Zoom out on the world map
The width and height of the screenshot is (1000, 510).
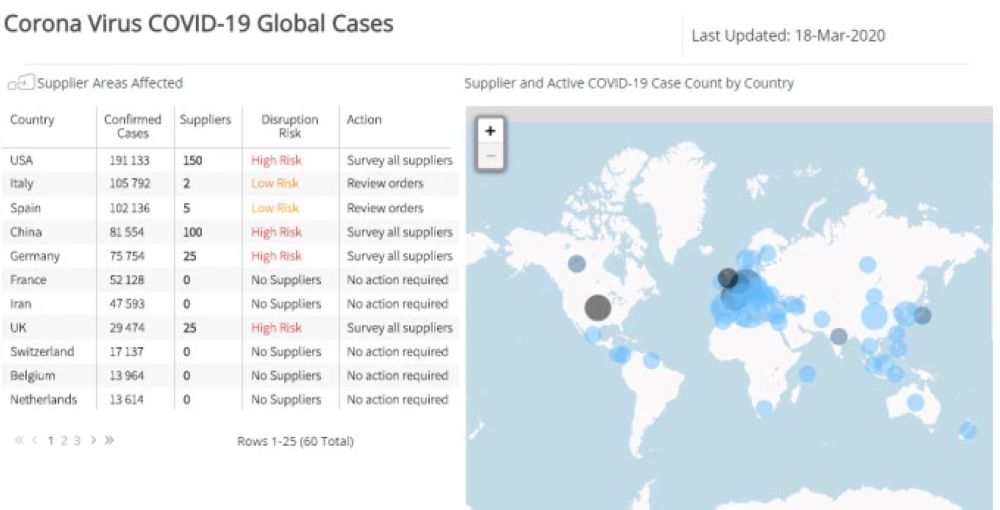pos(490,155)
